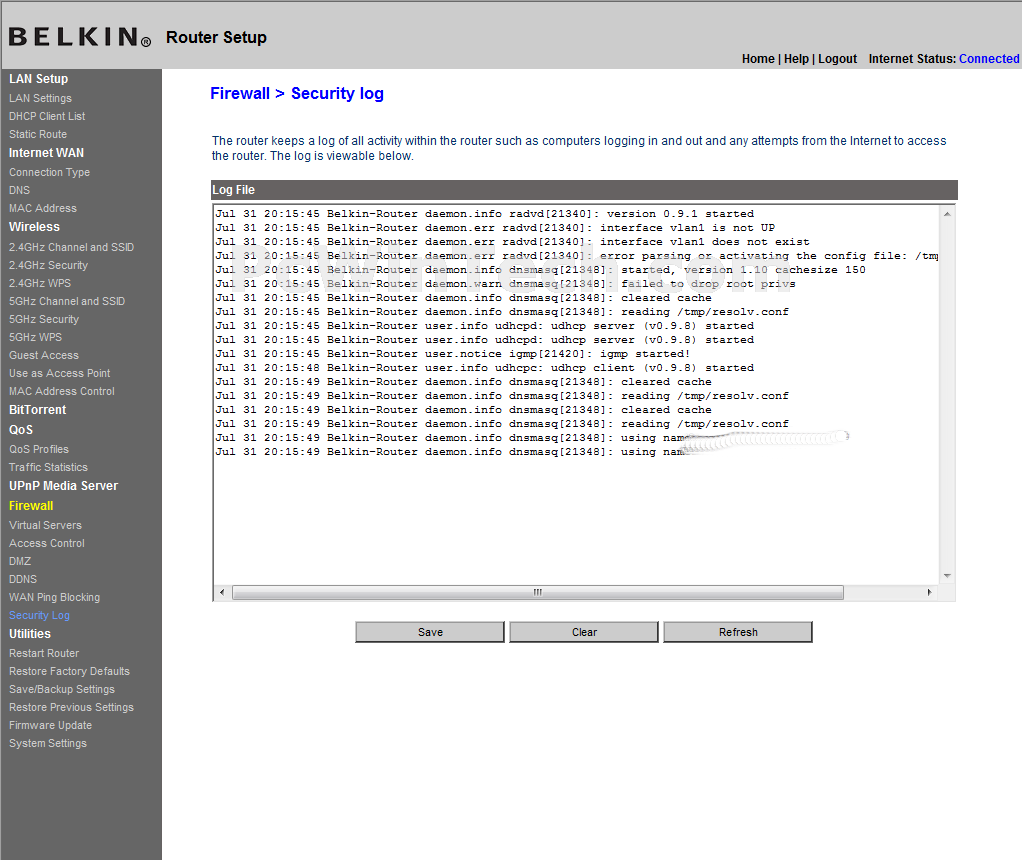Click the log's scroll right arrow
Viewport: 1022px width, 860px height.
[929, 592]
